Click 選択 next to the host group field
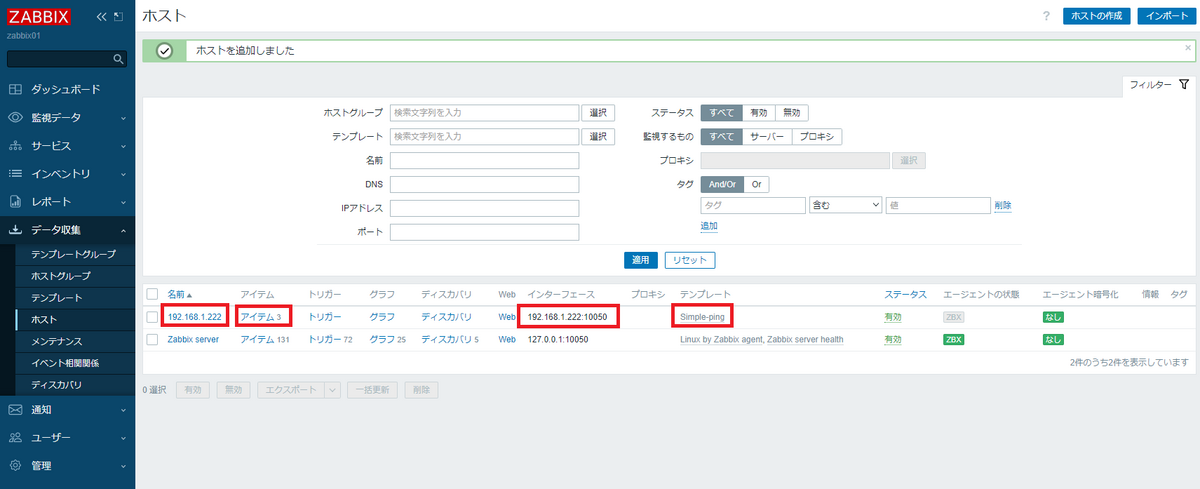 (x=598, y=113)
